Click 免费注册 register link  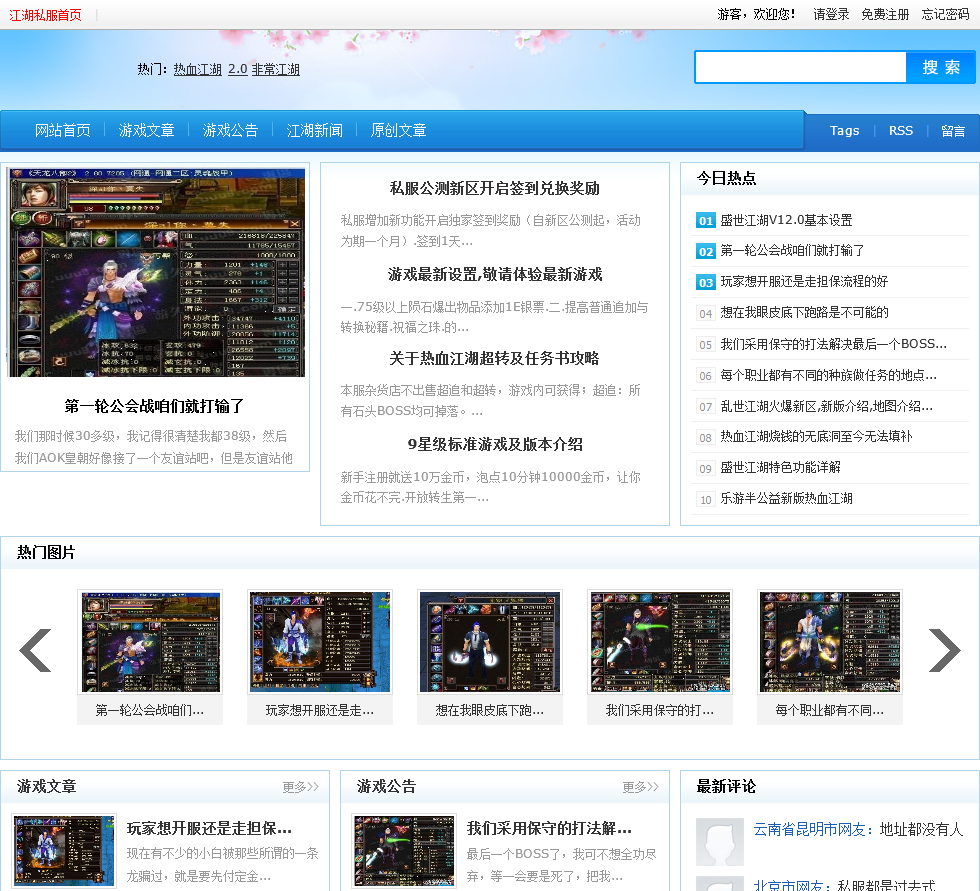pos(885,14)
